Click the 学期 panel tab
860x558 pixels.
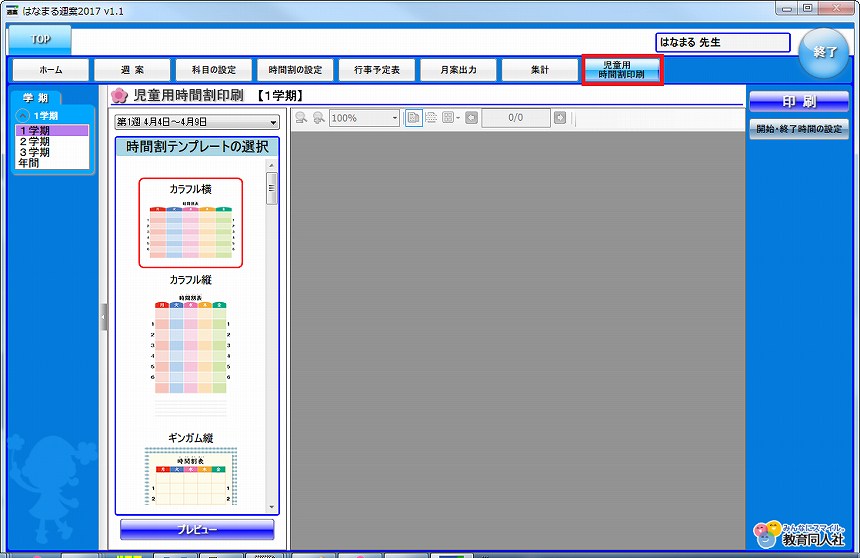36,98
